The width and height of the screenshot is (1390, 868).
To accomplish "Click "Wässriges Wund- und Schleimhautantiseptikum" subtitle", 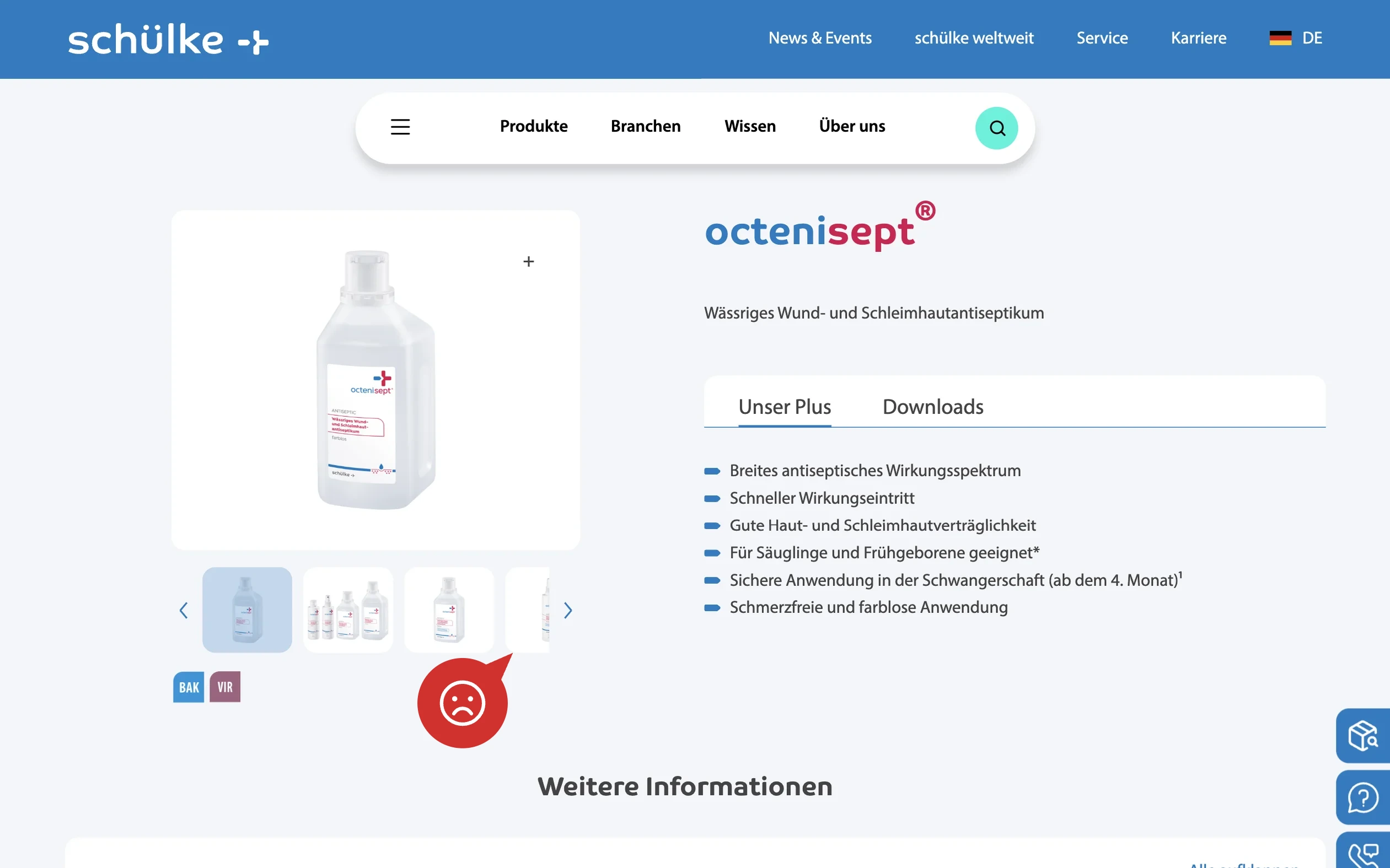I will pos(874,314).
